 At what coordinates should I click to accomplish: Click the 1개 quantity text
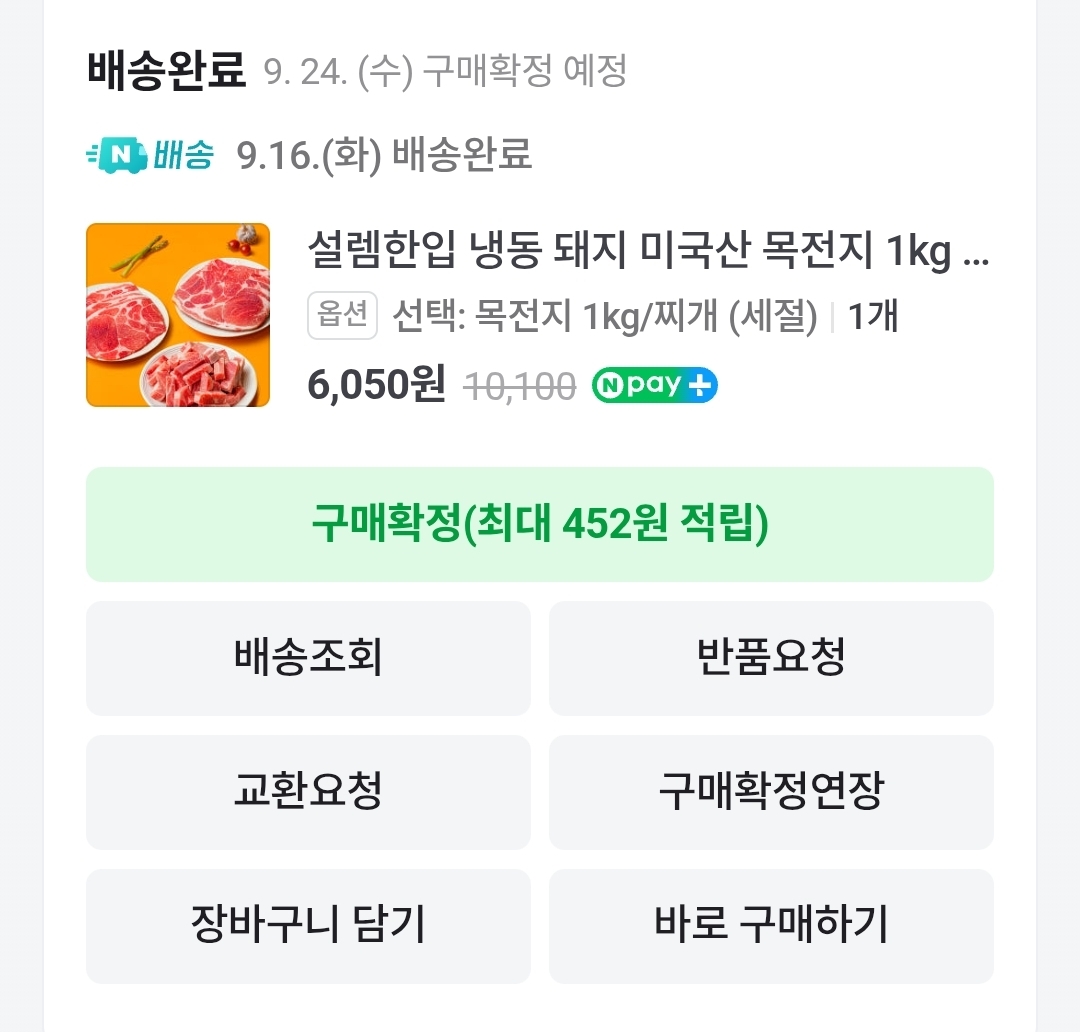click(873, 317)
